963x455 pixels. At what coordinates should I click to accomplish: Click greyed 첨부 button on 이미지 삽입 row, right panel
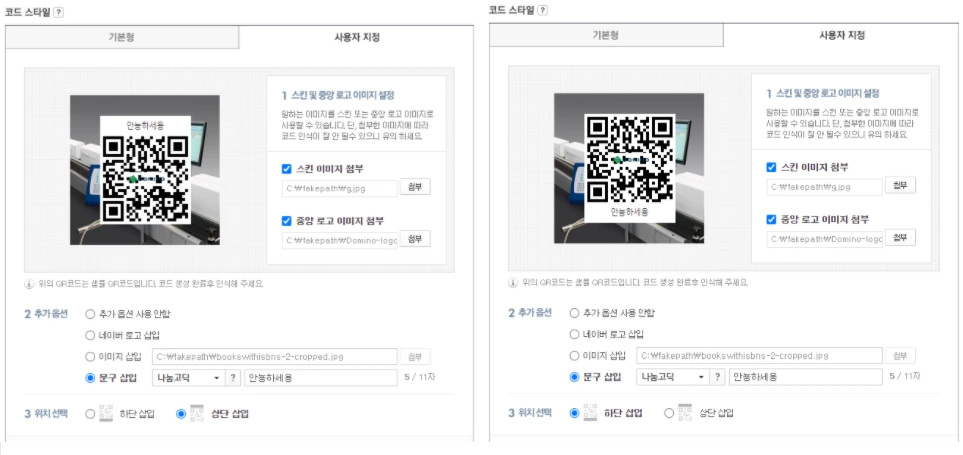900,356
